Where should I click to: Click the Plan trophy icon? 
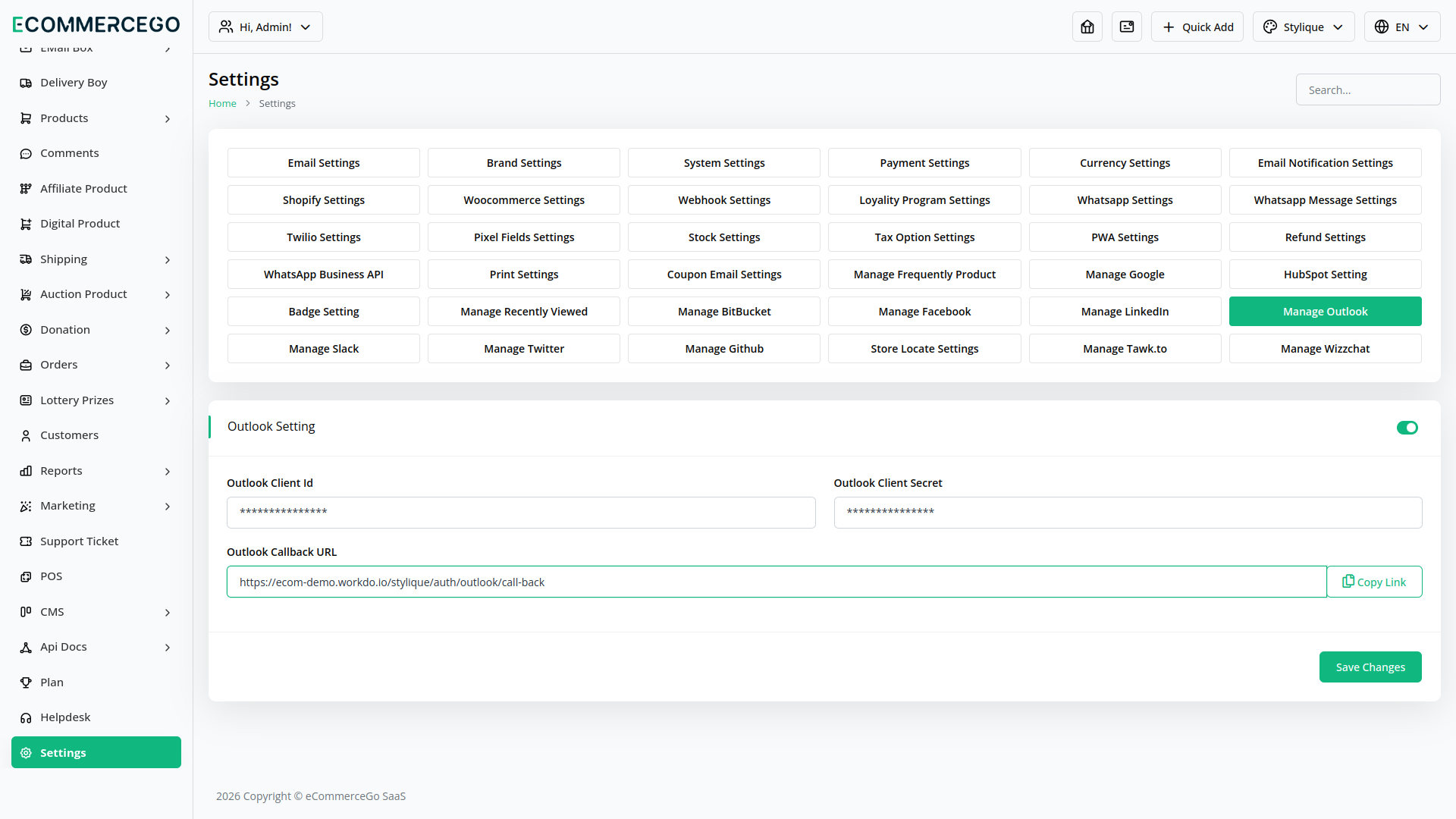[26, 682]
